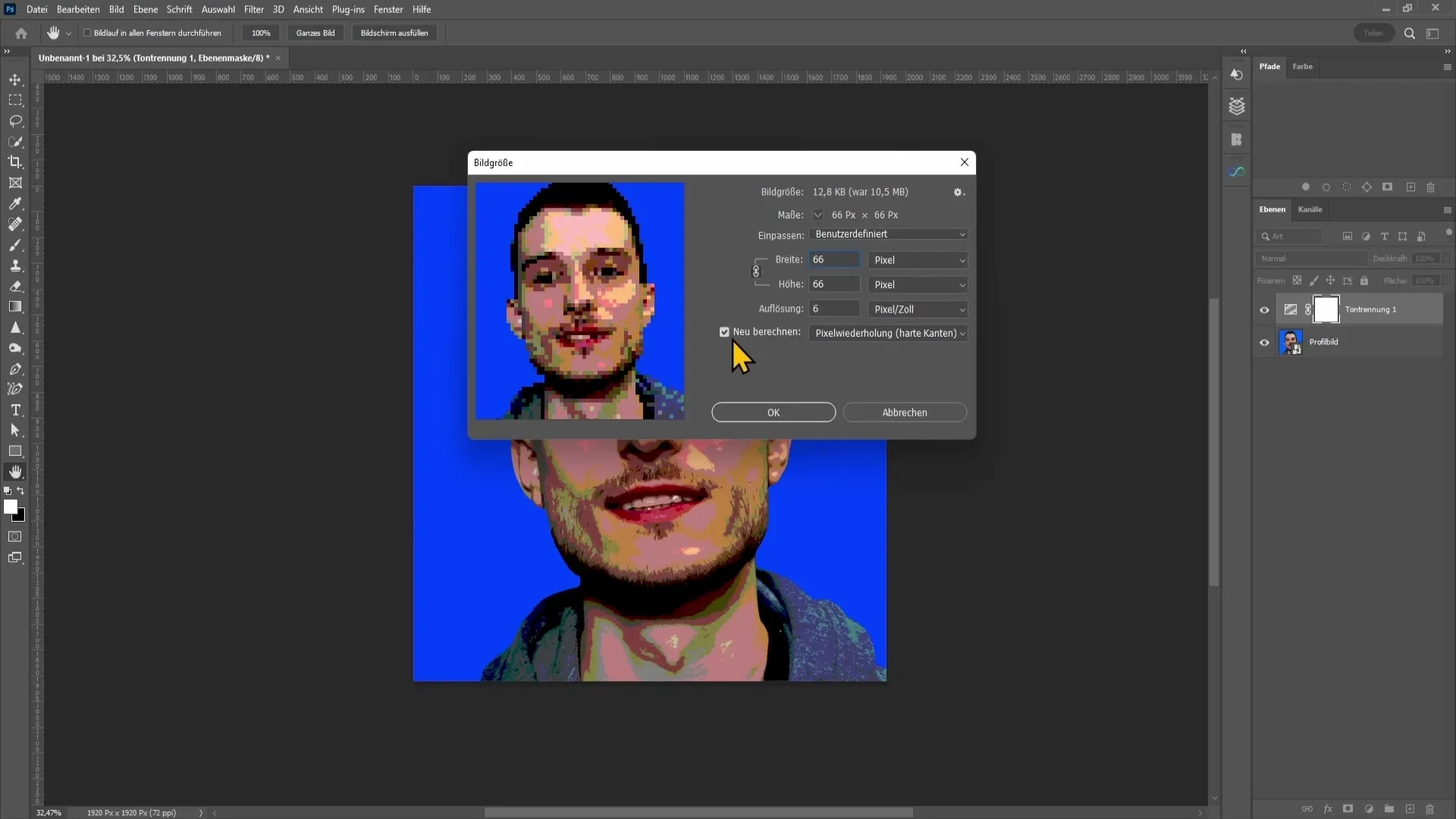Click the 100% zoom button

tap(261, 33)
